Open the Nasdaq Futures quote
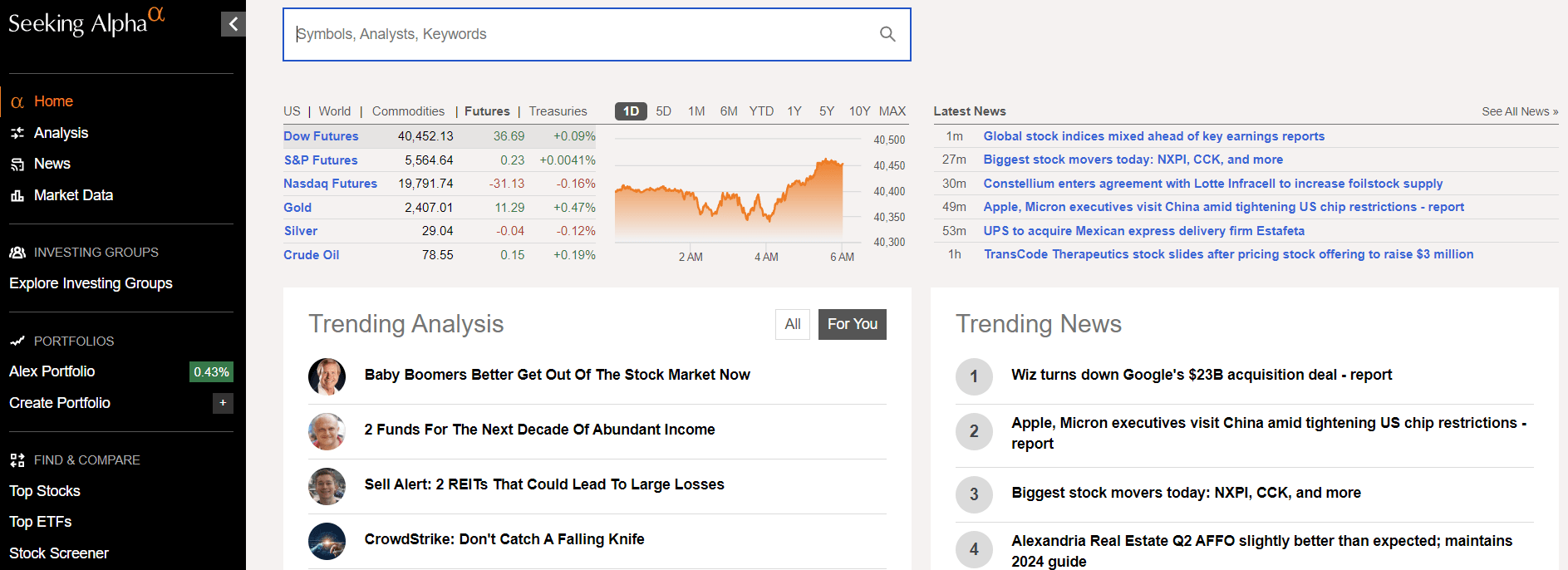Viewport: 1568px width, 570px height. pos(330,184)
